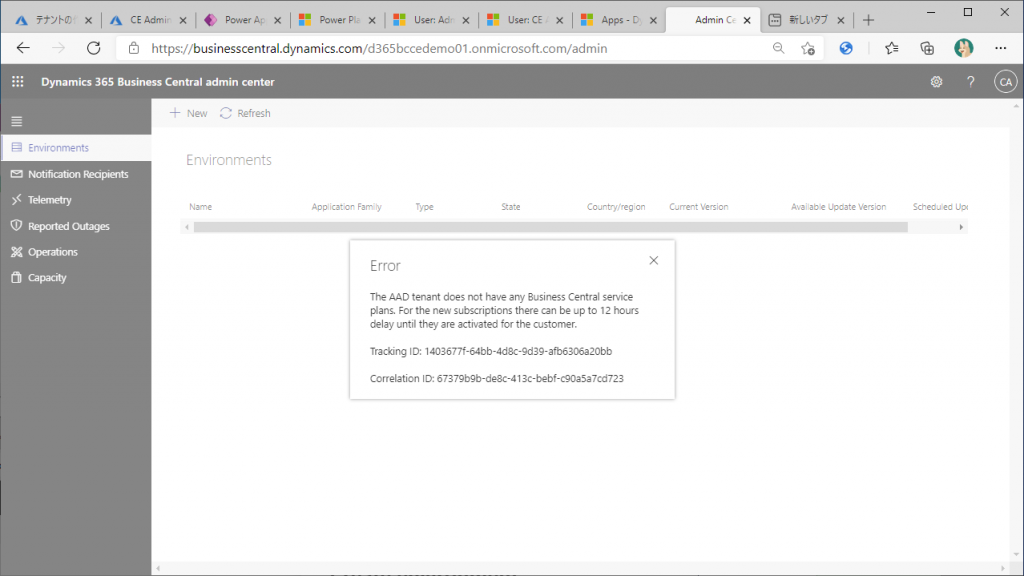The width and height of the screenshot is (1024, 576).
Task: Open a new browser tab
Action: click(868, 20)
